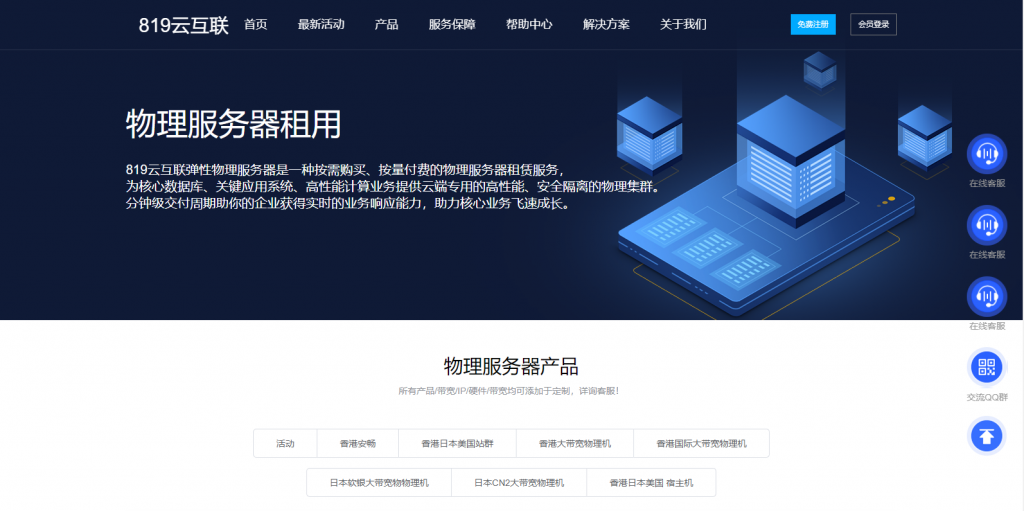
Task: Click 帮助中心 in the top menu
Action: click(529, 25)
